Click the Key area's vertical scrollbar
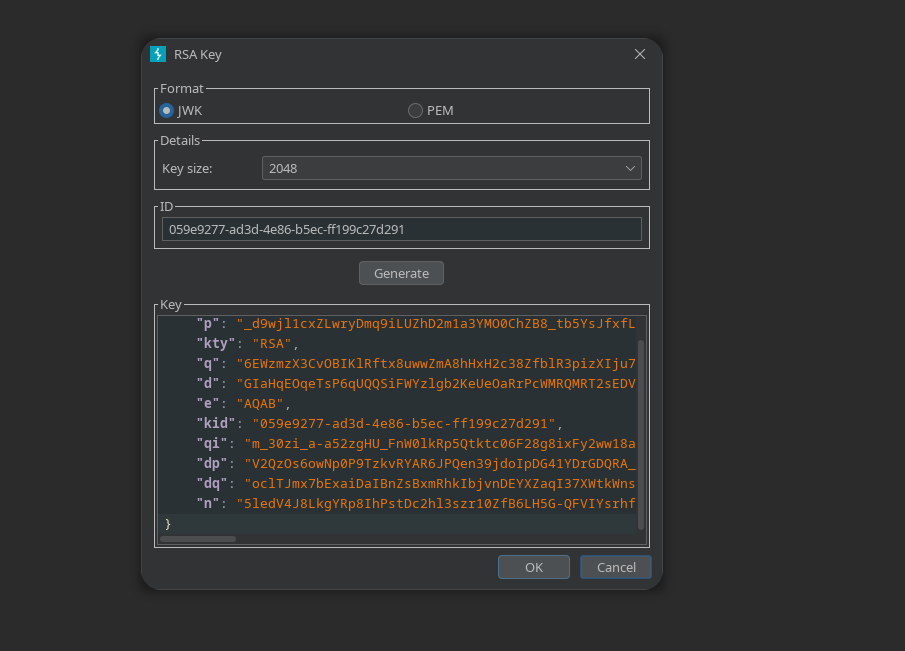 tap(641, 430)
